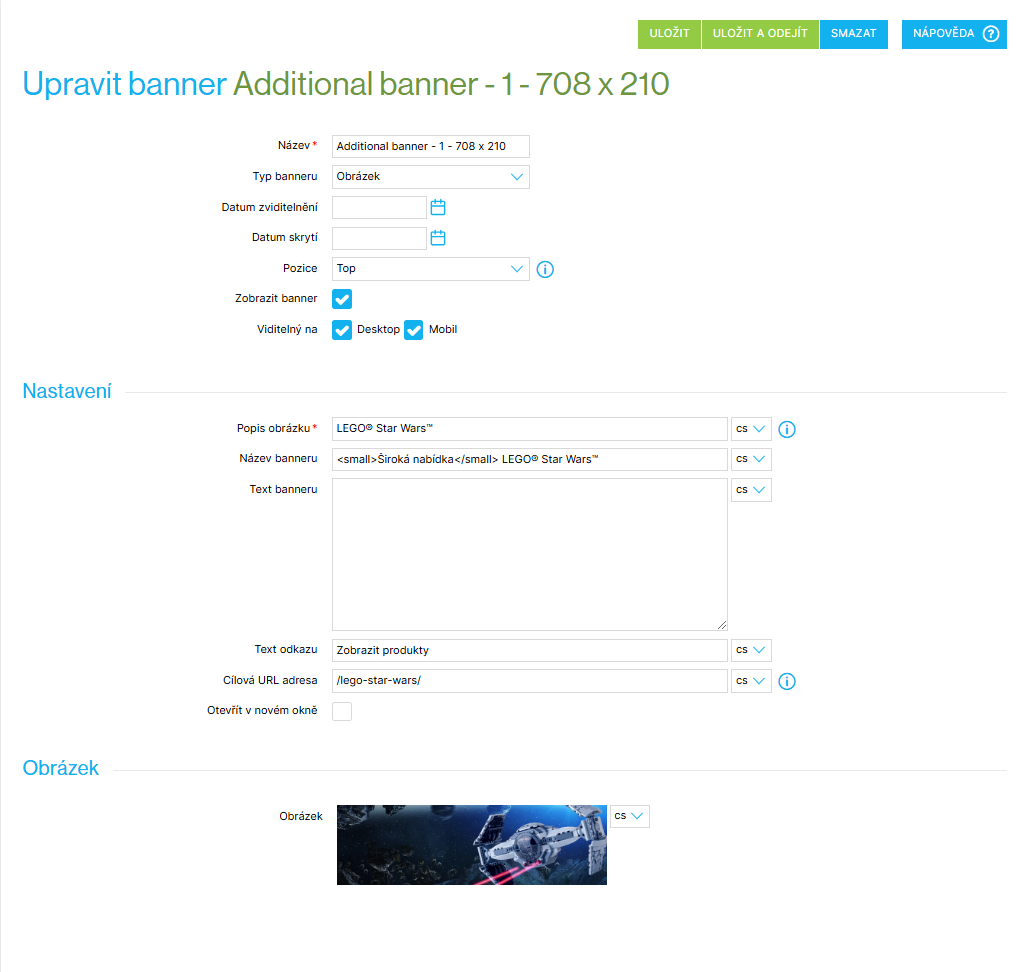Focus the Popis obrázku text field
Viewport: 1025px width, 972px height.
click(529, 429)
